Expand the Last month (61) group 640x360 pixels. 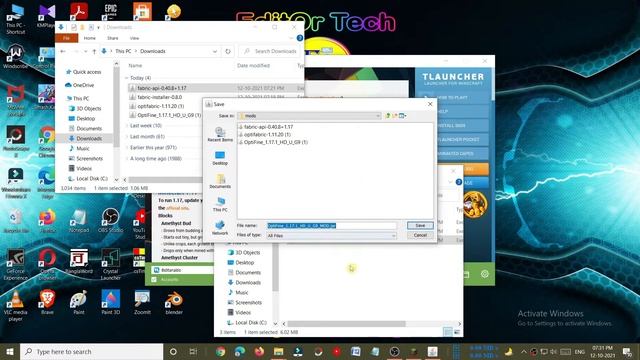(127, 136)
